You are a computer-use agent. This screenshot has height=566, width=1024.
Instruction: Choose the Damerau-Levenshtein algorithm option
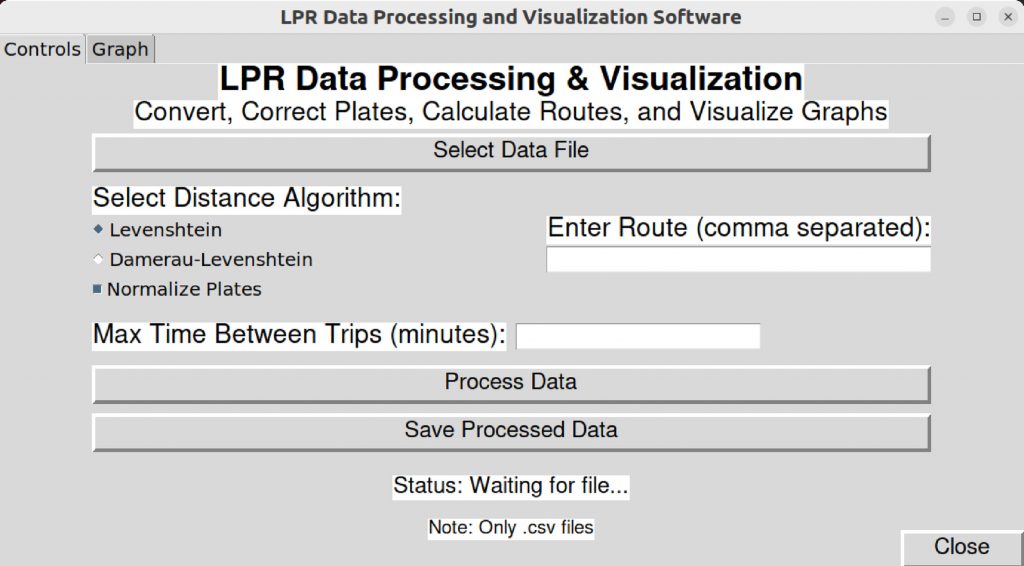click(x=203, y=259)
